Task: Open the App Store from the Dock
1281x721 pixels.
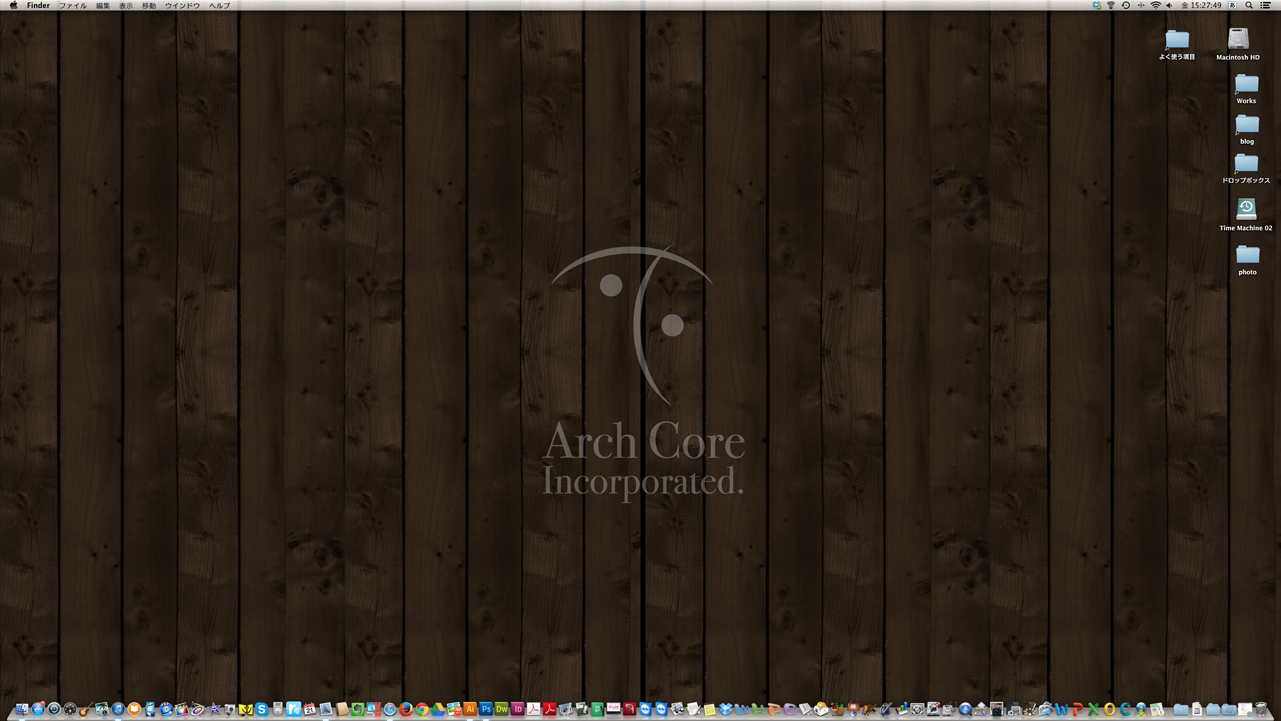Action: pyautogui.click(x=38, y=709)
